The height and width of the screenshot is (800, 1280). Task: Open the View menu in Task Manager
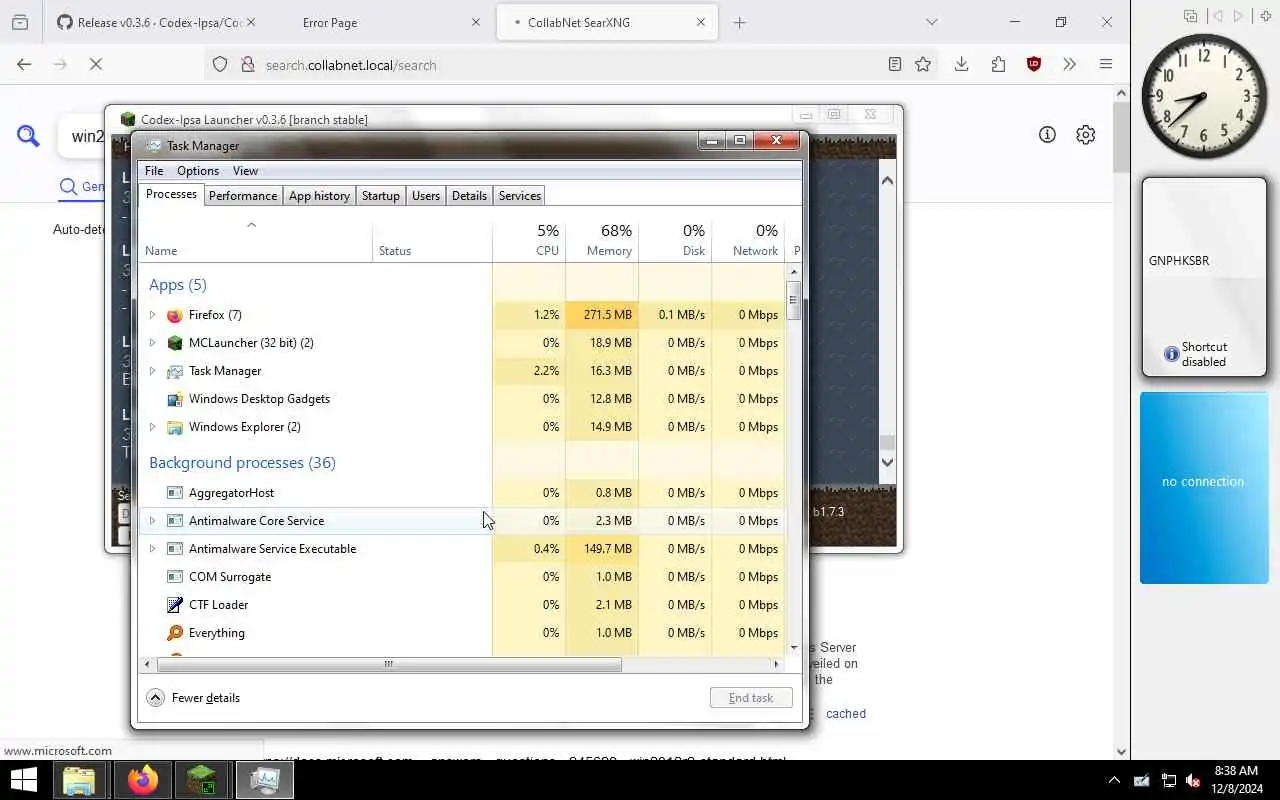click(x=245, y=171)
